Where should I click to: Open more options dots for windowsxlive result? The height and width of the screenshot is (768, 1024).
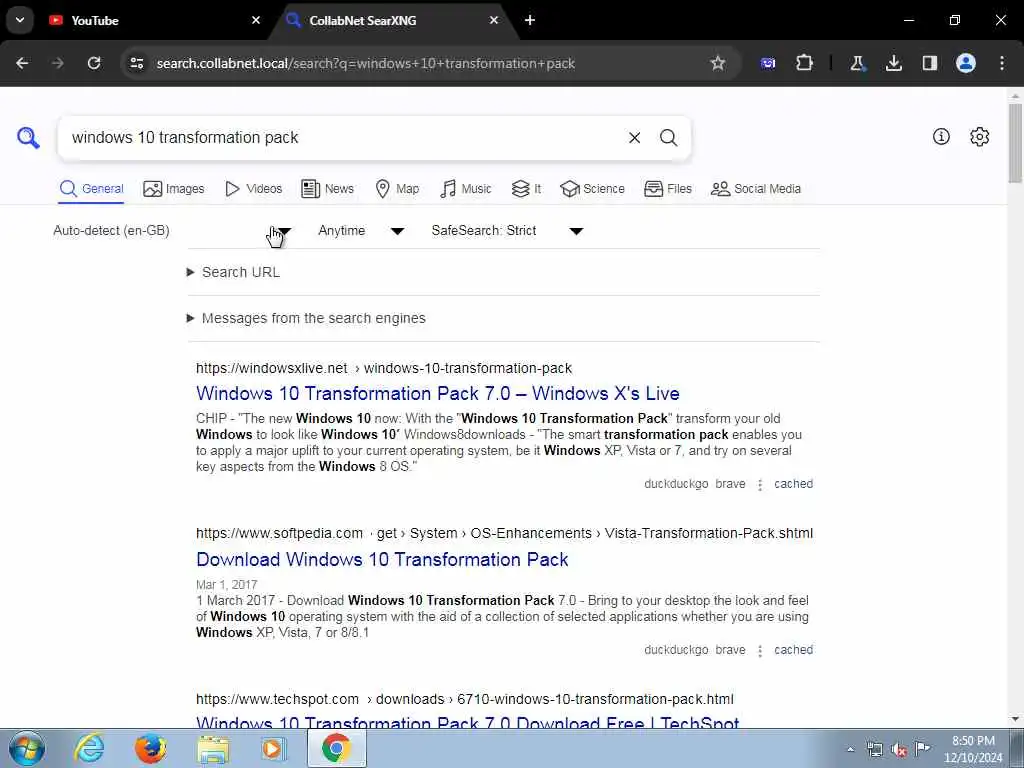[x=760, y=485]
